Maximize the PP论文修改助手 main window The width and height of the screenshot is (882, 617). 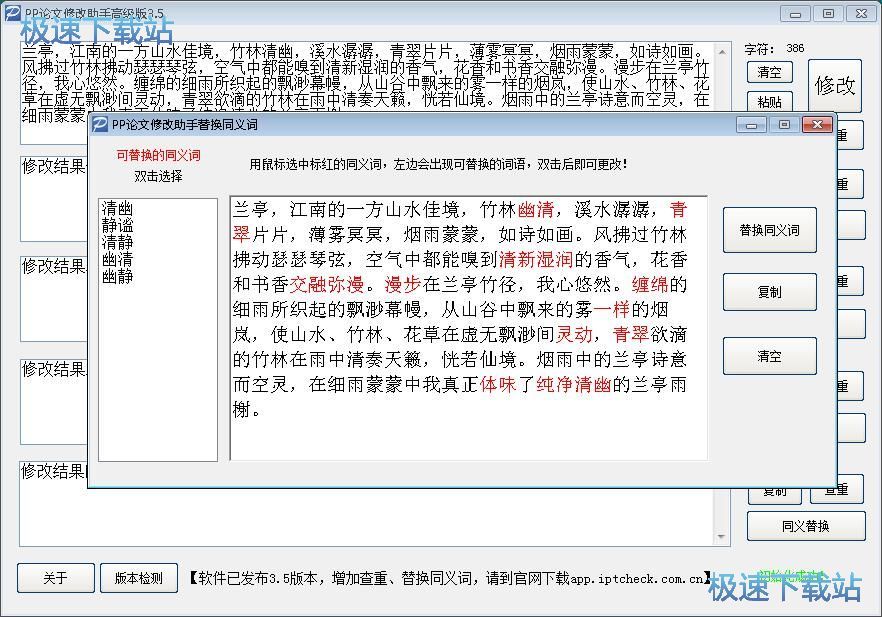(828, 14)
